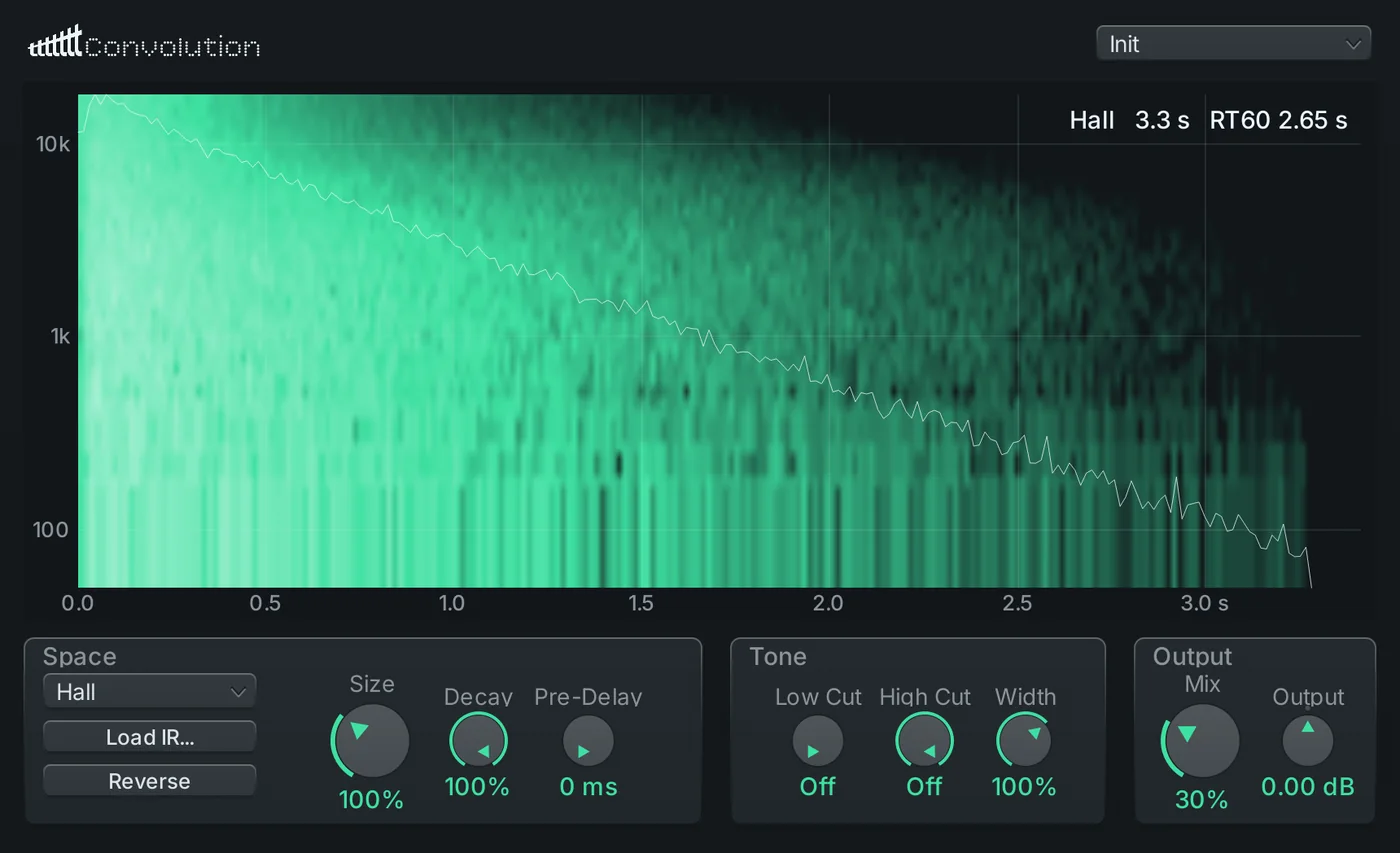Image resolution: width=1400 pixels, height=853 pixels.
Task: Click the 10k frequency axis label
Action: tap(53, 144)
